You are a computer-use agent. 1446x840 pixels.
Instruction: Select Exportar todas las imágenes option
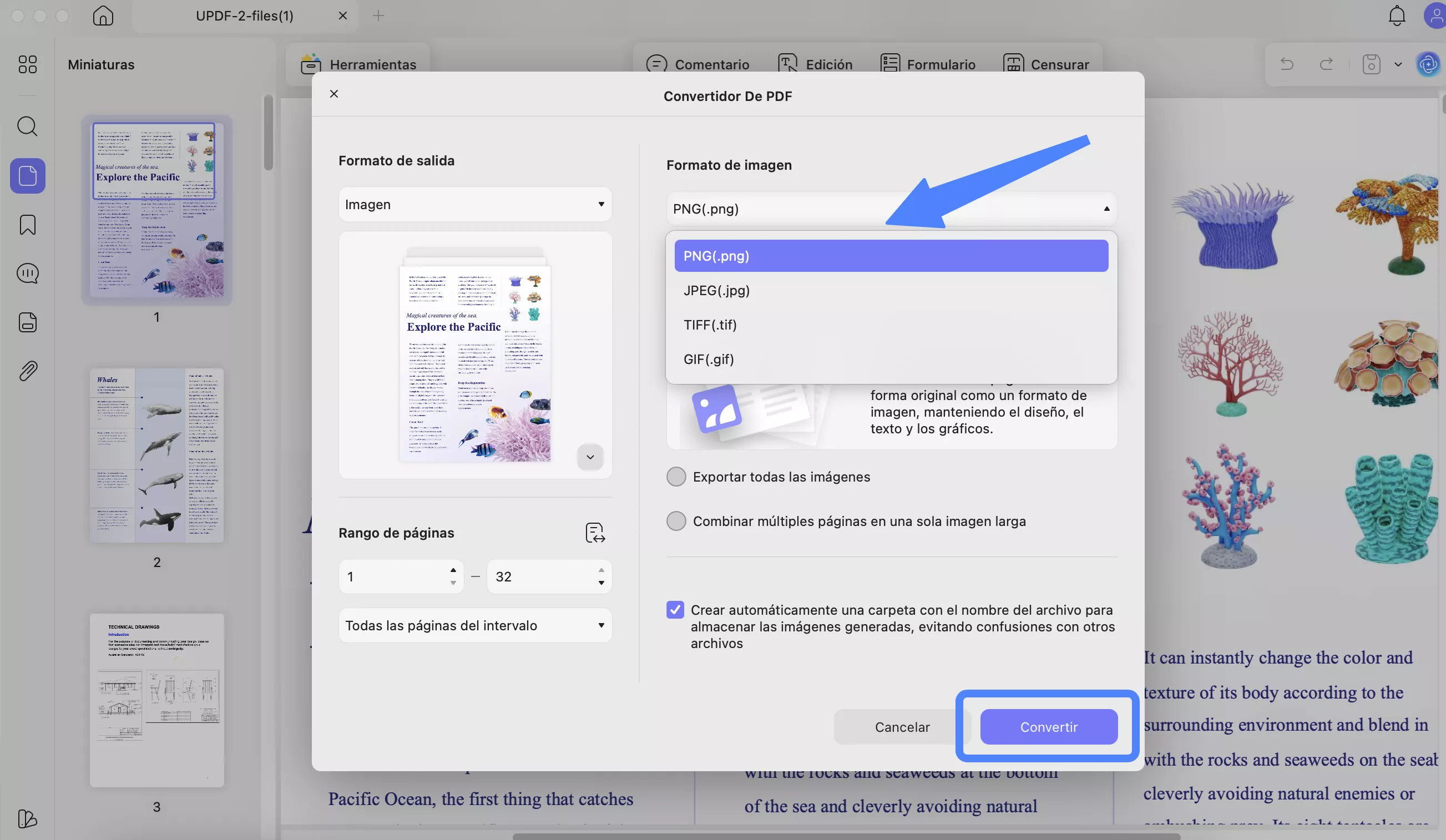[676, 477]
